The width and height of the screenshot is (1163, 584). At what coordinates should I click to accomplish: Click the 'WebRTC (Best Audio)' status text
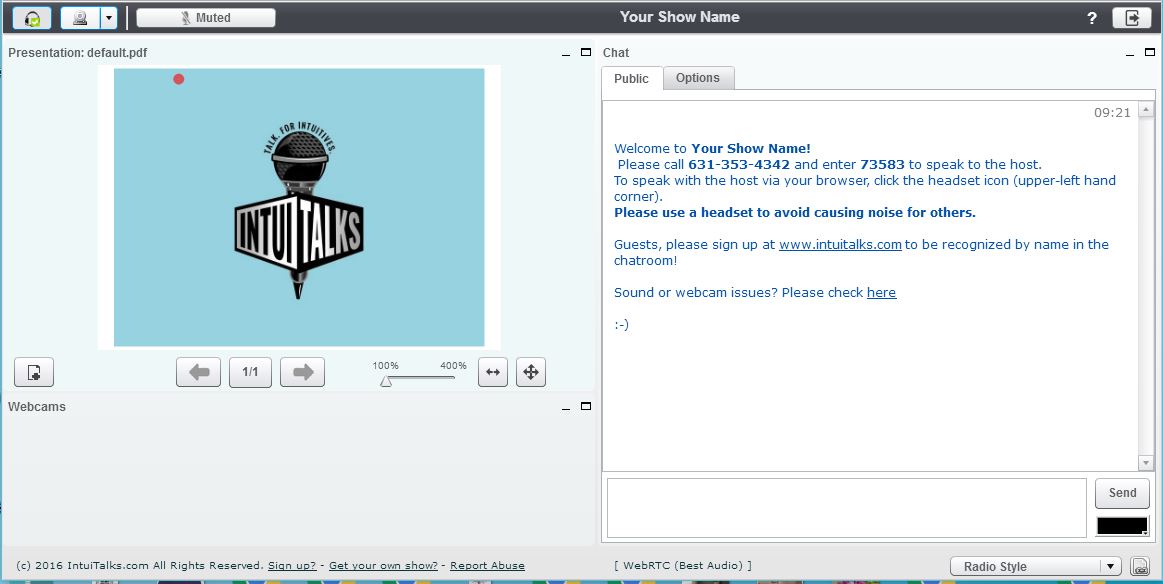683,565
